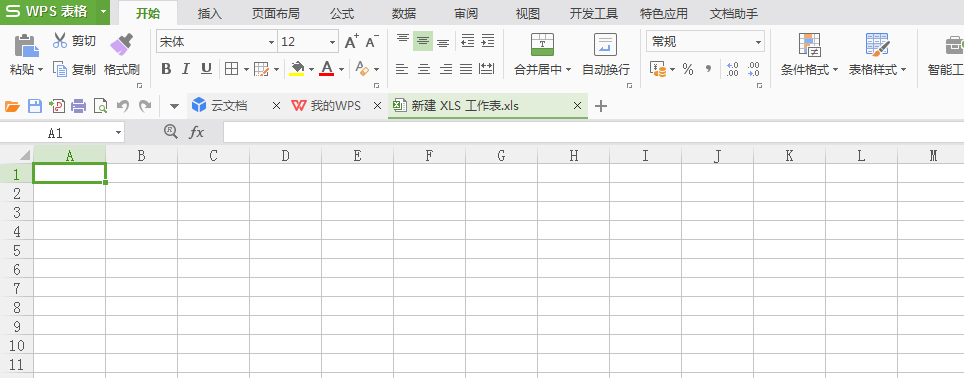Image resolution: width=964 pixels, height=378 pixels.
Task: Click the Copy (复制) icon
Action: (x=60, y=69)
